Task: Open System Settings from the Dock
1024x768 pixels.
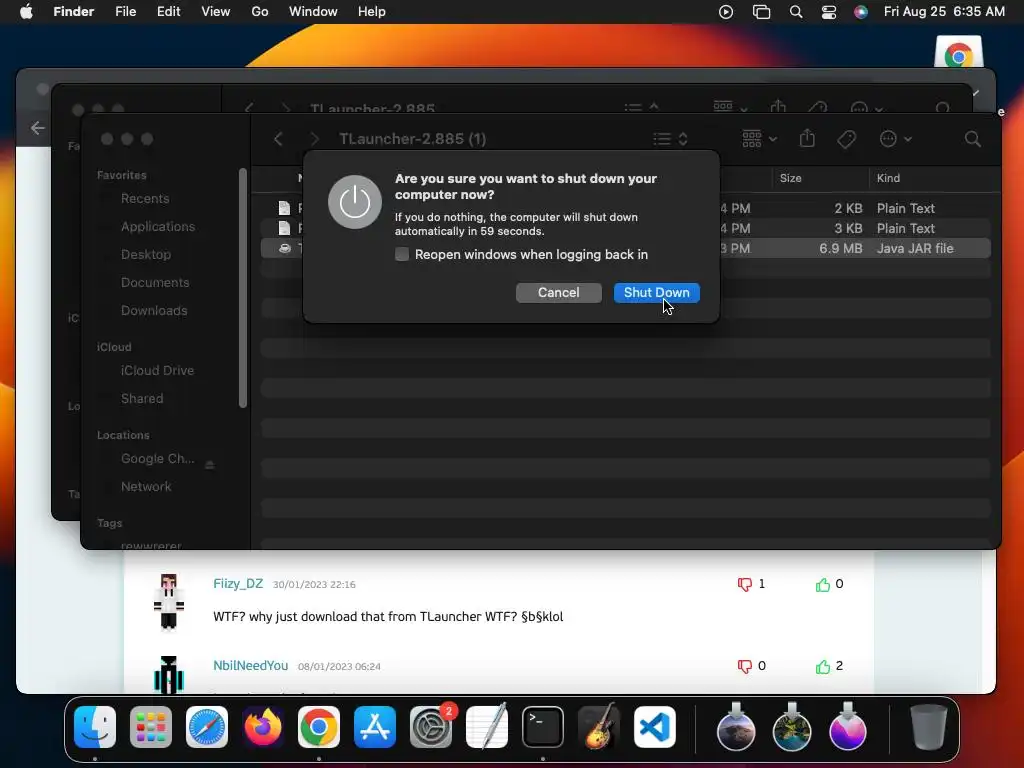Action: [x=431, y=727]
